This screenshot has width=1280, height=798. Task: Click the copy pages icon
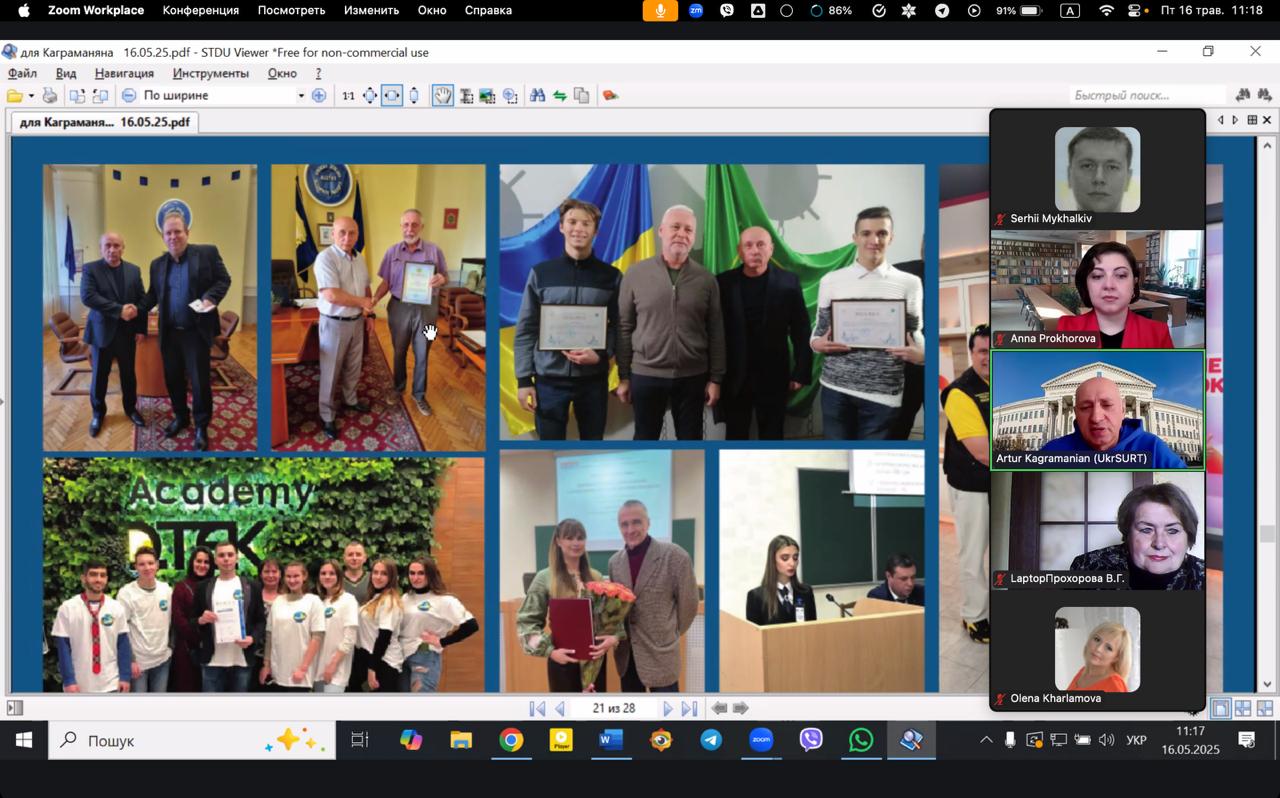581,96
